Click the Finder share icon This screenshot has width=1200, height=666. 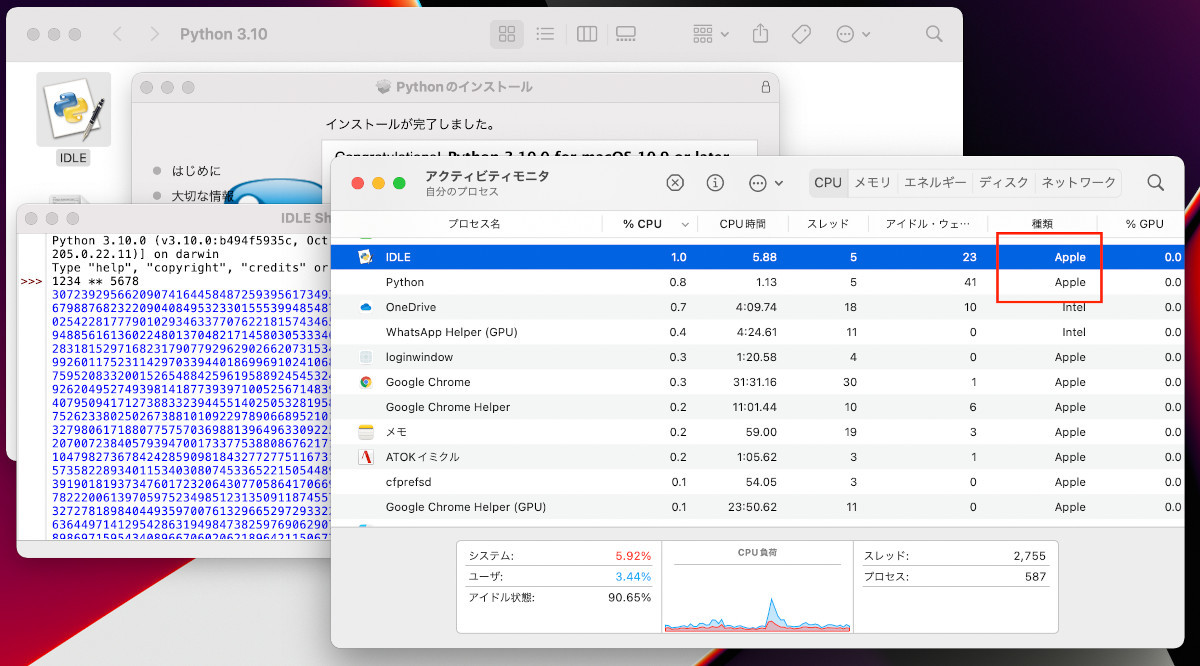click(x=760, y=34)
